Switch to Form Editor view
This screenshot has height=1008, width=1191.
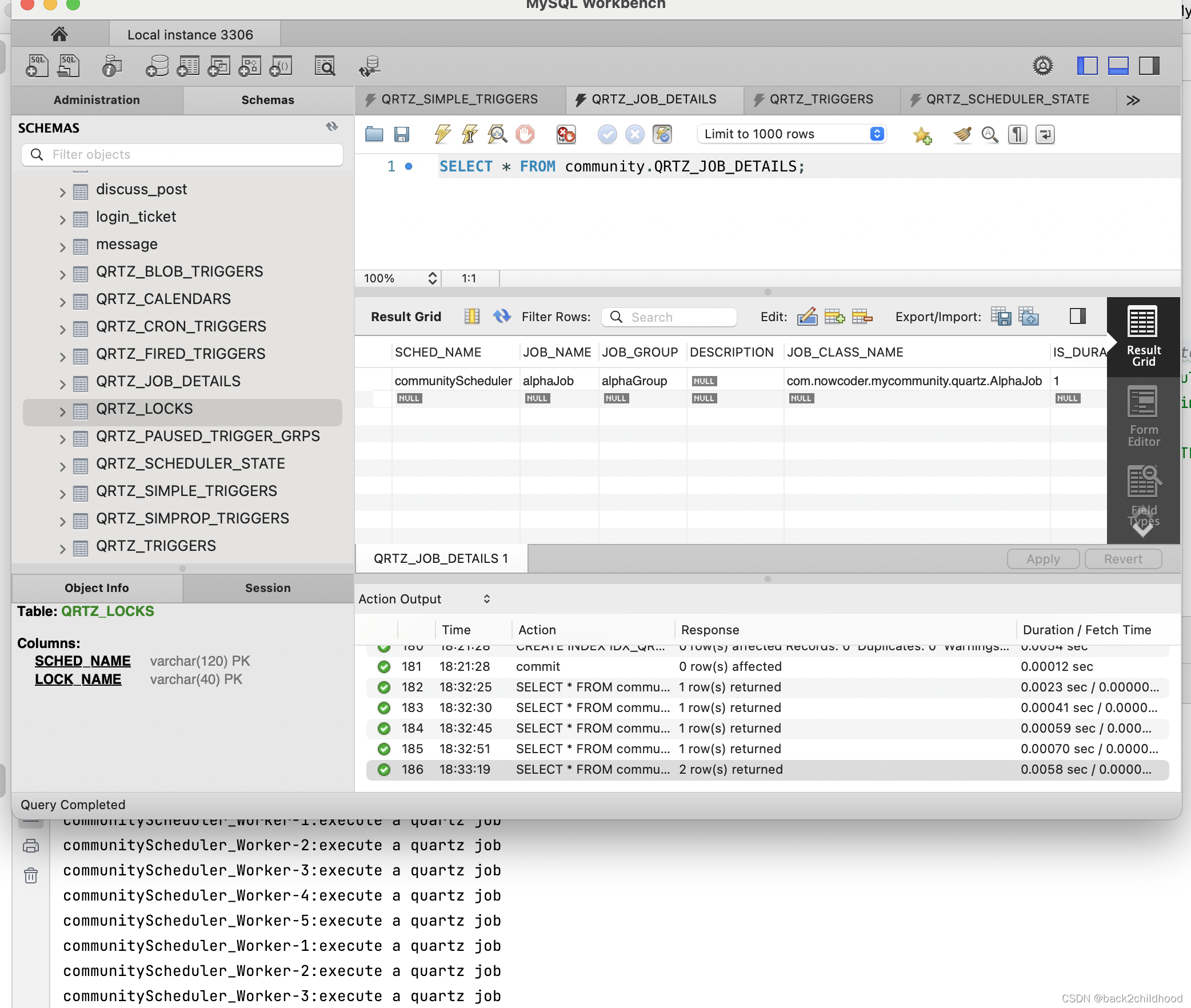[x=1144, y=417]
